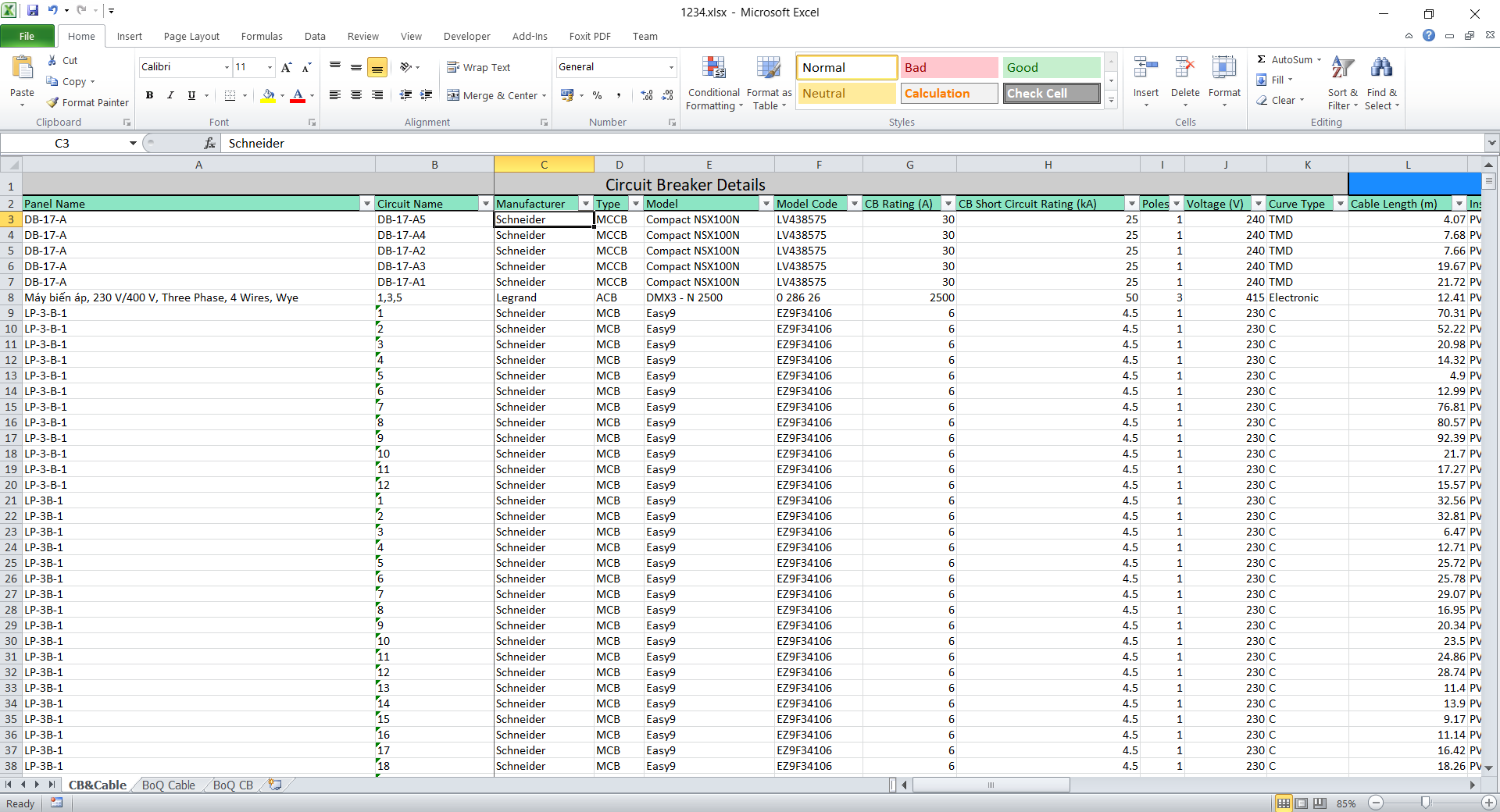Click the Orientation text-angle icon

coord(405,67)
